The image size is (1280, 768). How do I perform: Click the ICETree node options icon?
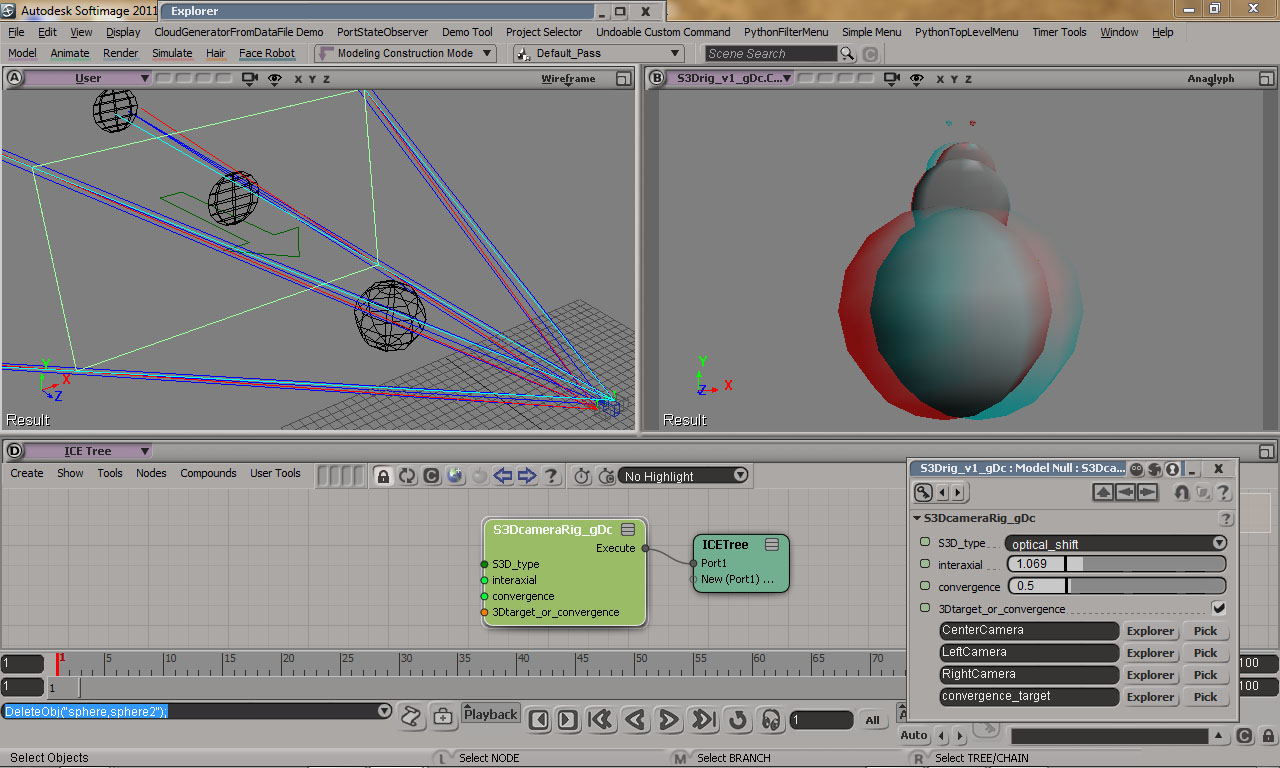771,545
